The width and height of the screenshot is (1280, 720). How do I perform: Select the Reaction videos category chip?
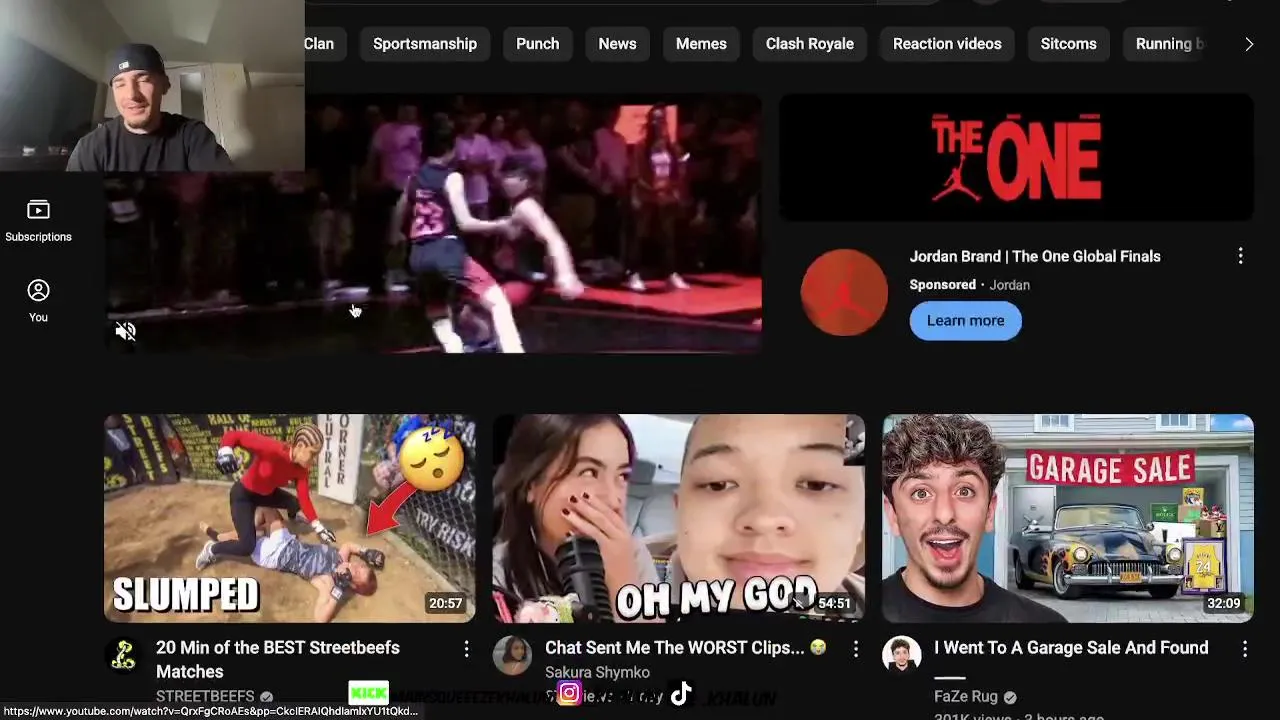pos(947,44)
